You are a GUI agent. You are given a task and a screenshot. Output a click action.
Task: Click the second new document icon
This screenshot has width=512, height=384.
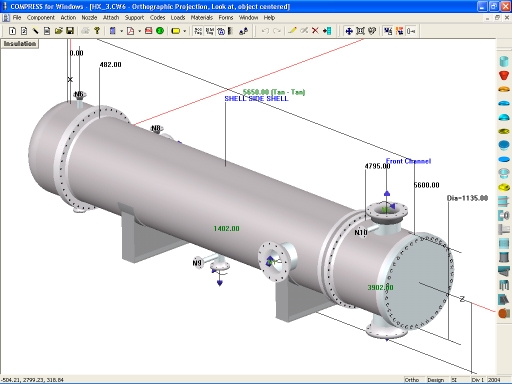tap(24, 31)
